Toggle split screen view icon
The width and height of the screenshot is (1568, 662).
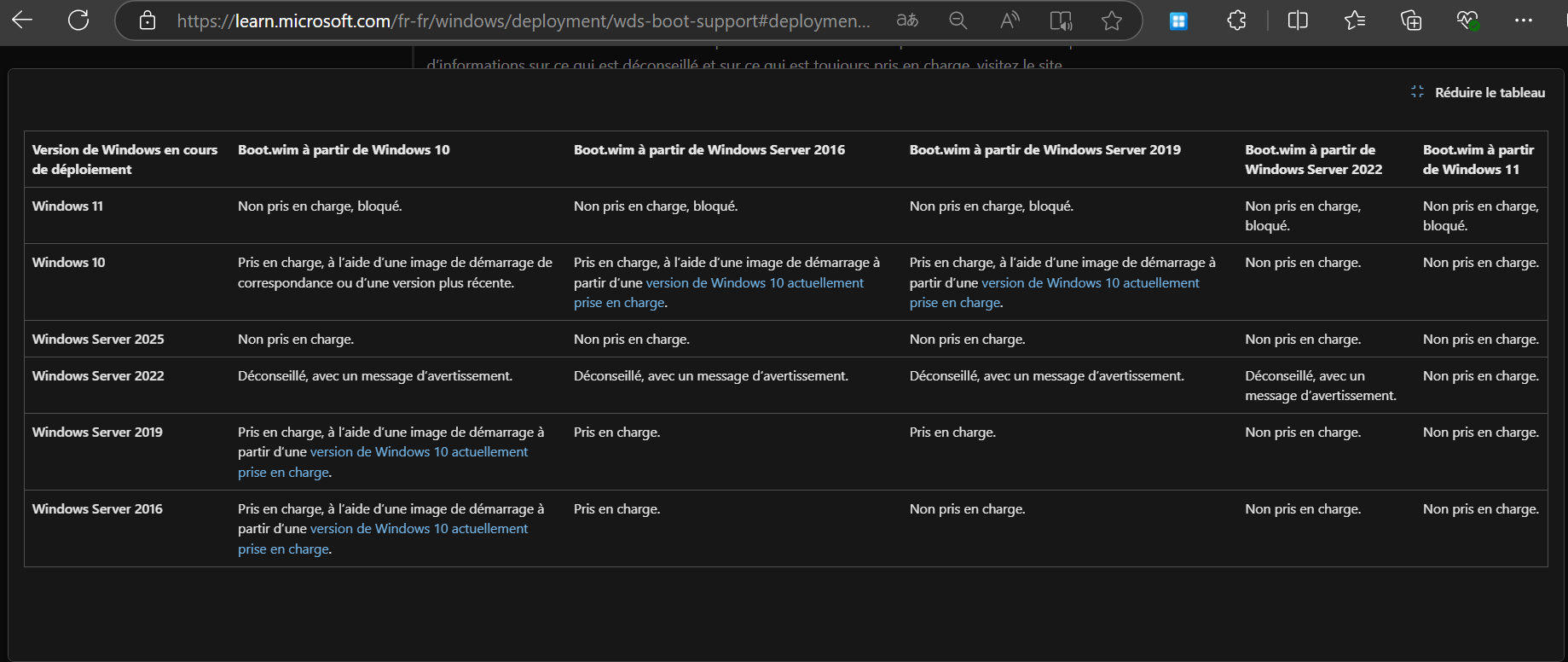(x=1298, y=20)
